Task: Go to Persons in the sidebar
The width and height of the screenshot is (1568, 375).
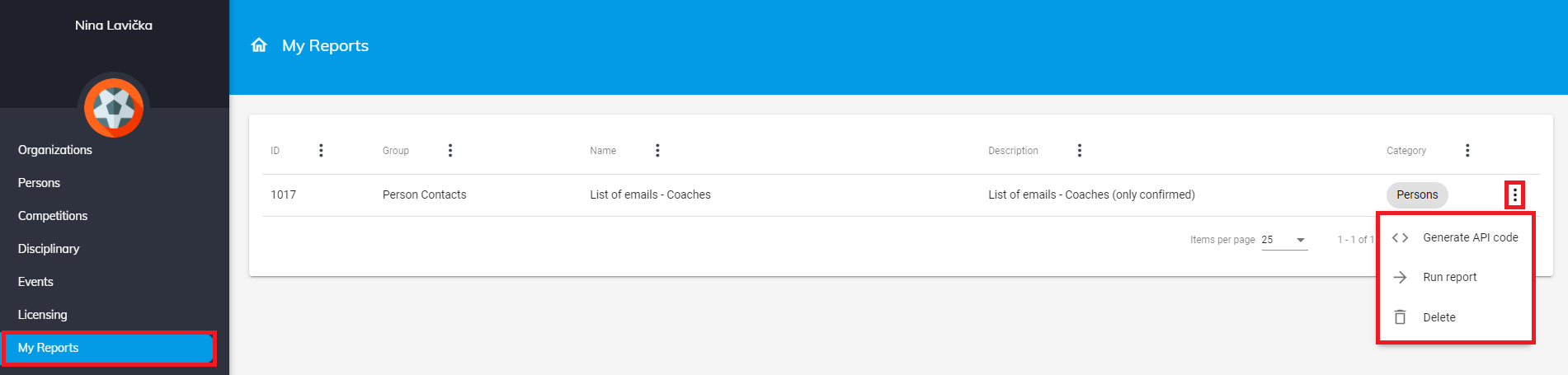Action: click(39, 183)
